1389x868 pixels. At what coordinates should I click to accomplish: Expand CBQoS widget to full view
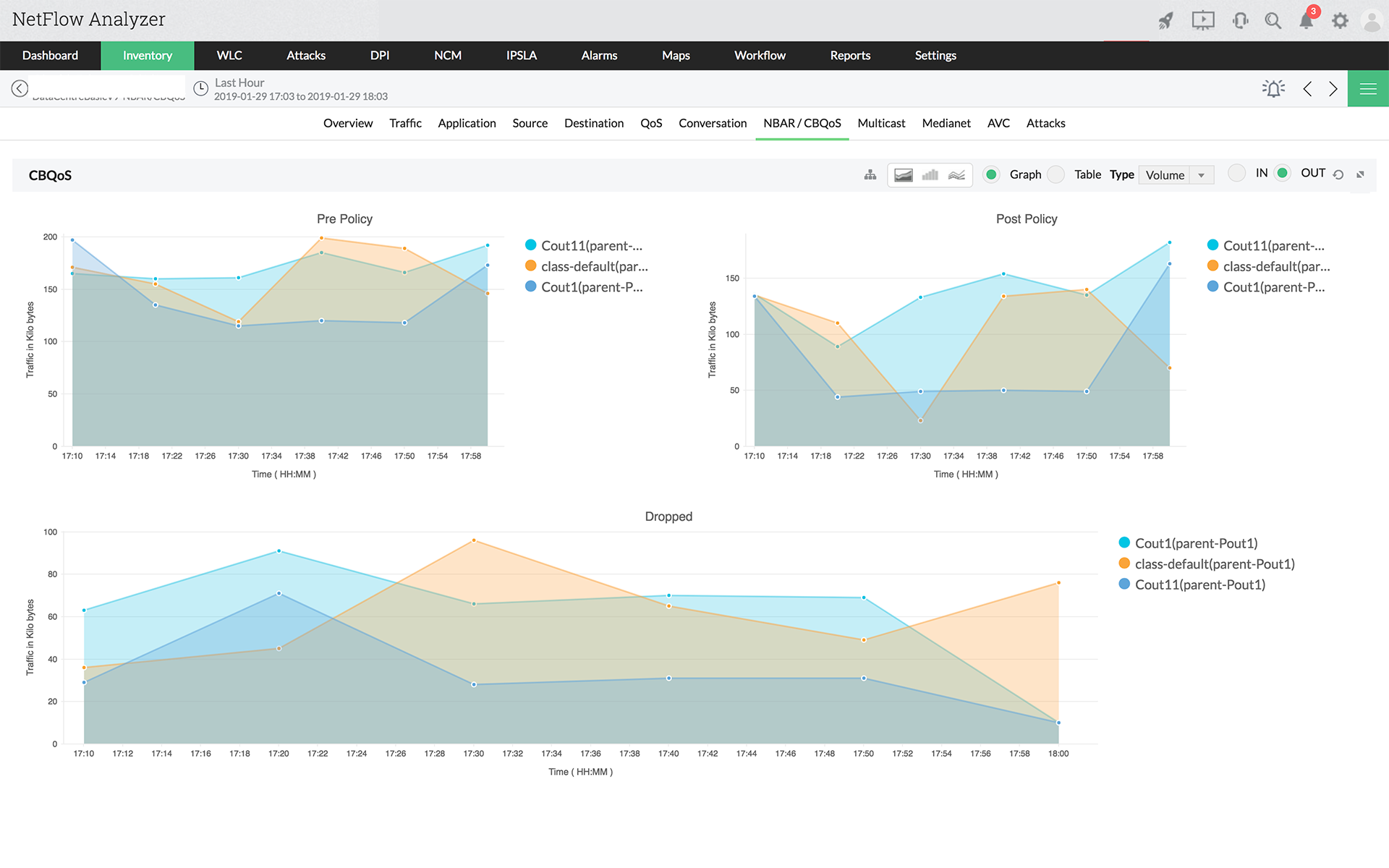click(1360, 175)
